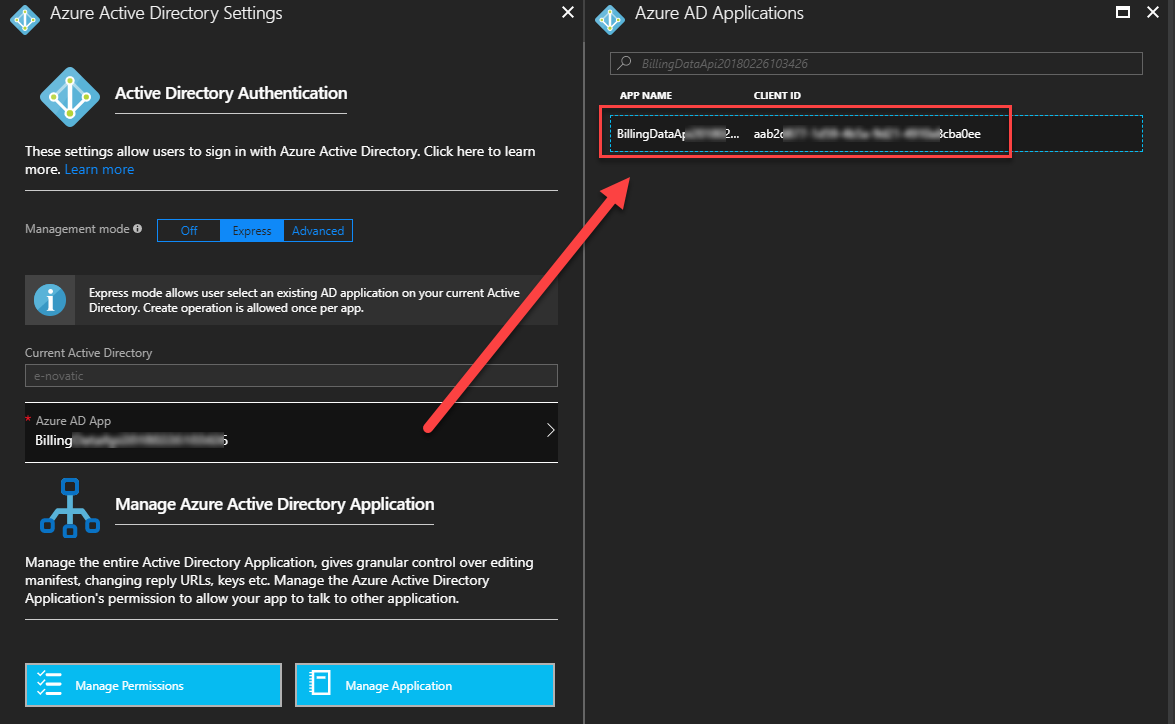This screenshot has height=724, width=1175.
Task: Click the search magnifier icon in Azure AD Applications
Action: click(x=624, y=63)
